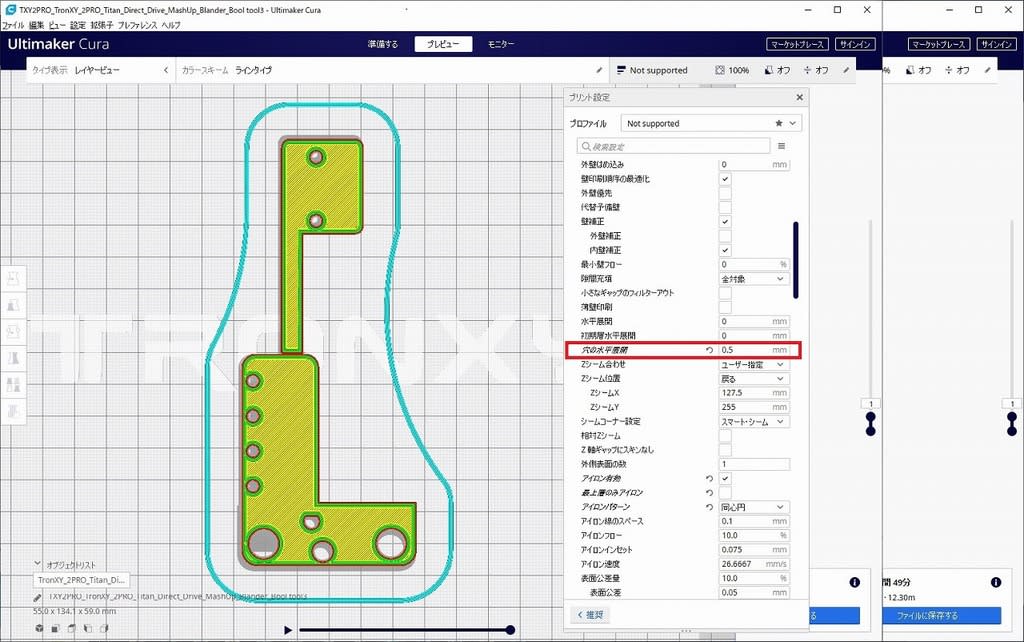Click the 3D view cube icon
This screenshot has width=1024, height=642.
click(39, 628)
